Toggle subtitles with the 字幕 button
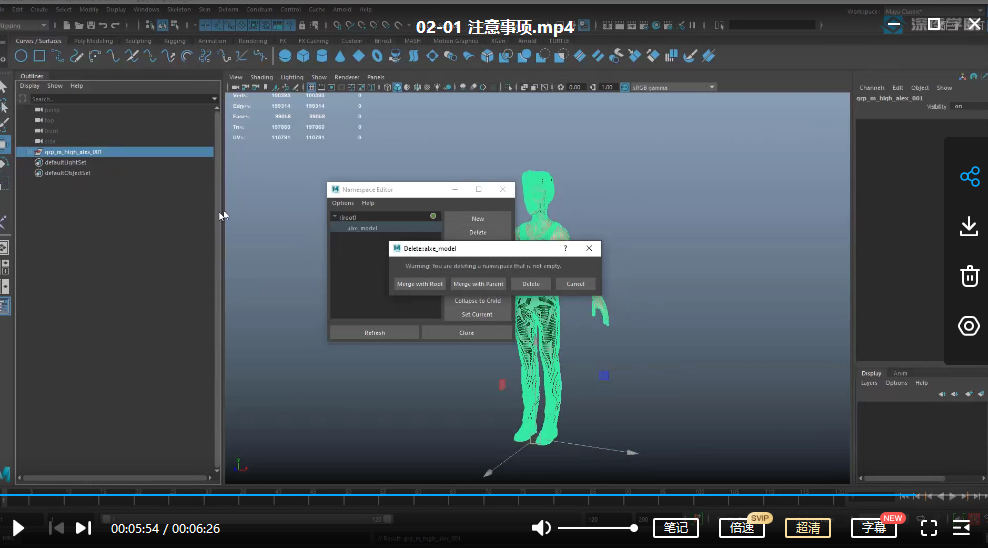This screenshot has width=988, height=548. 873,528
